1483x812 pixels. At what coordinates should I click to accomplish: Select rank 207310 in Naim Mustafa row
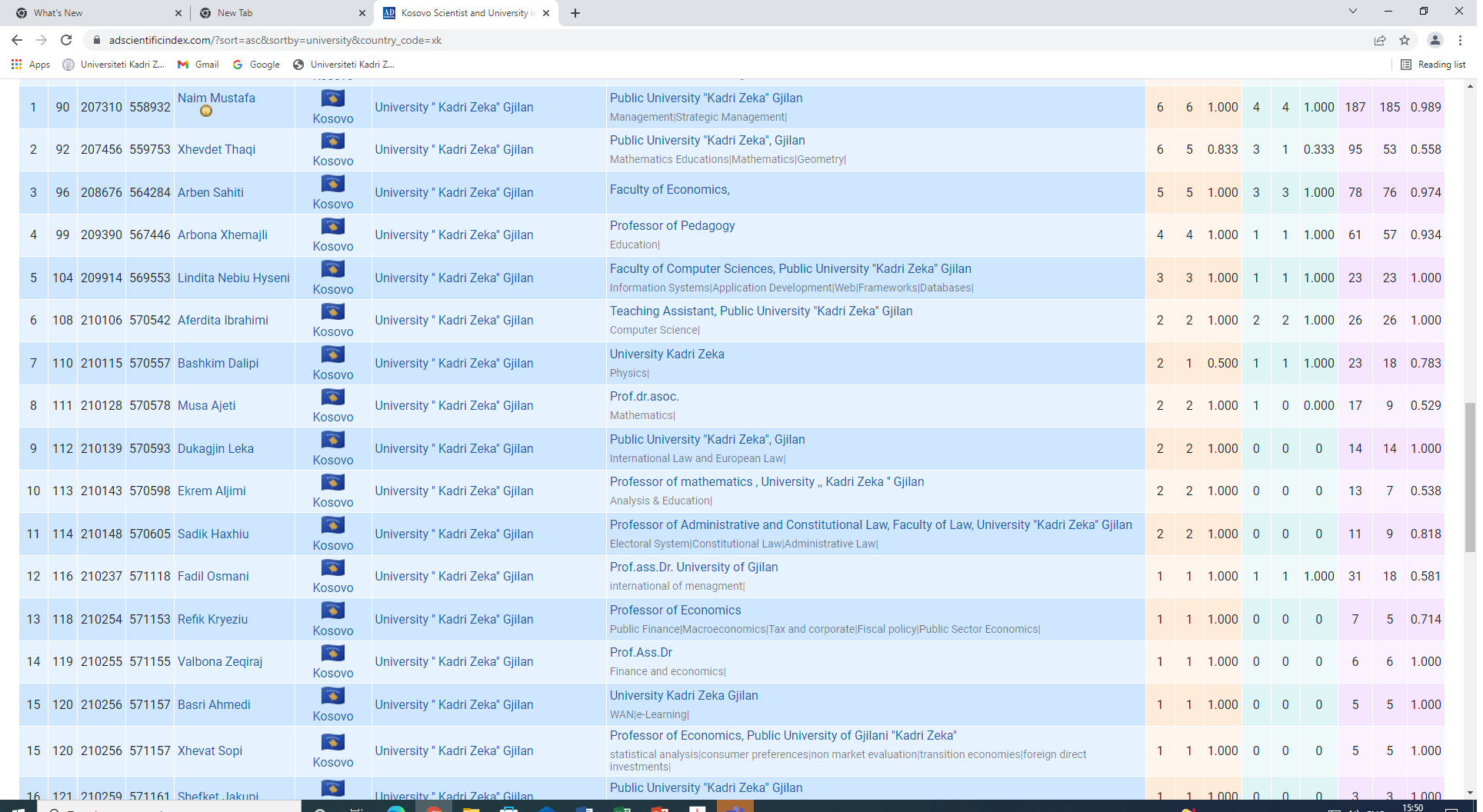click(x=102, y=108)
